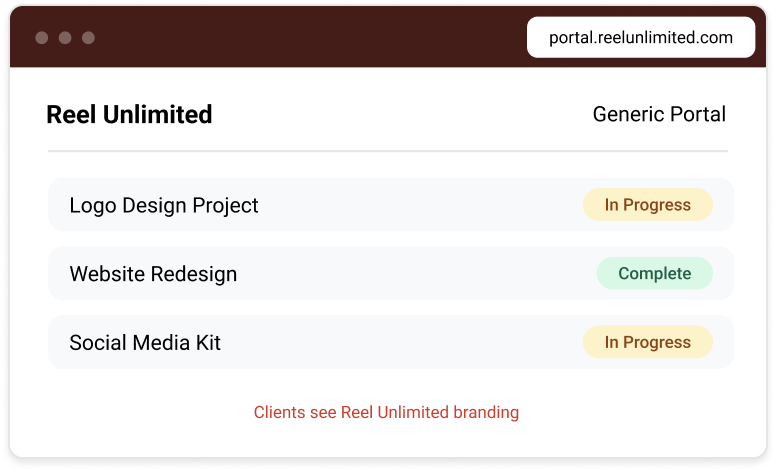Click the word Unlimited in the bold heading
This screenshot has width=776, height=472.
[157, 115]
